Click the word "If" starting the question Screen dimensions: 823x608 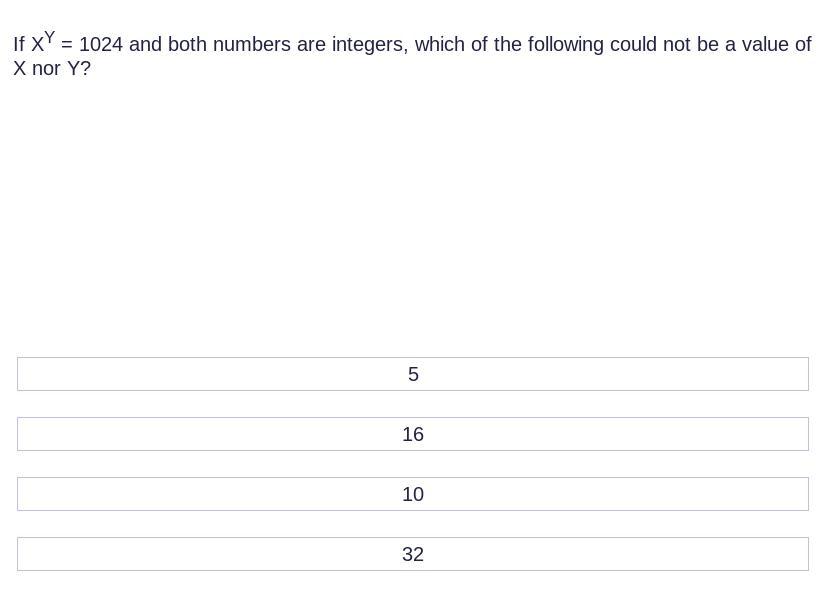(19, 45)
